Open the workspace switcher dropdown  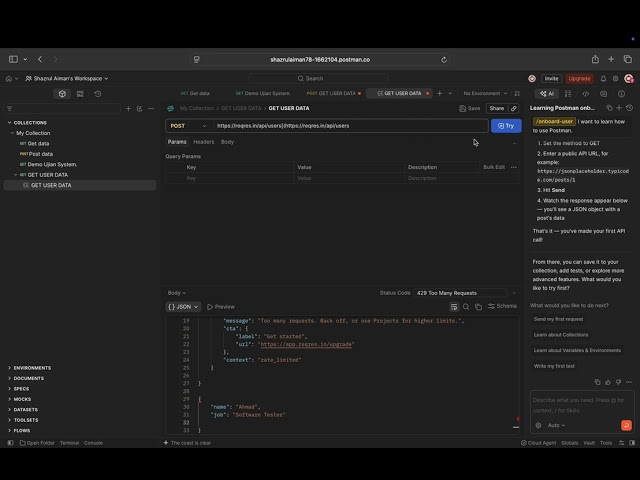67,78
